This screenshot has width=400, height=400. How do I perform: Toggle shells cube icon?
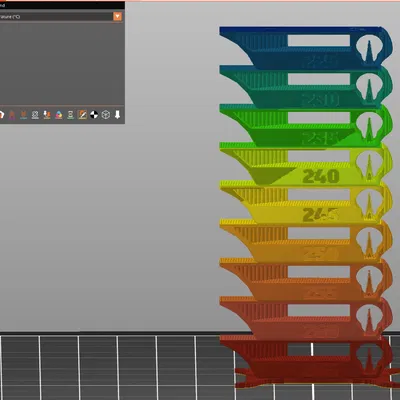[106, 115]
